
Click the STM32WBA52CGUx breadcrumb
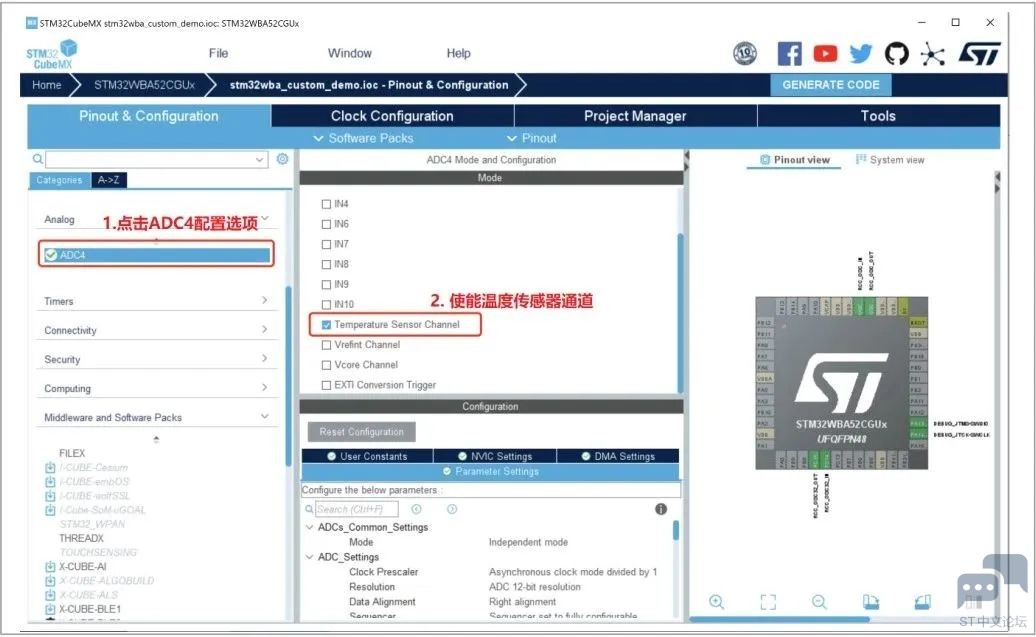click(x=144, y=85)
